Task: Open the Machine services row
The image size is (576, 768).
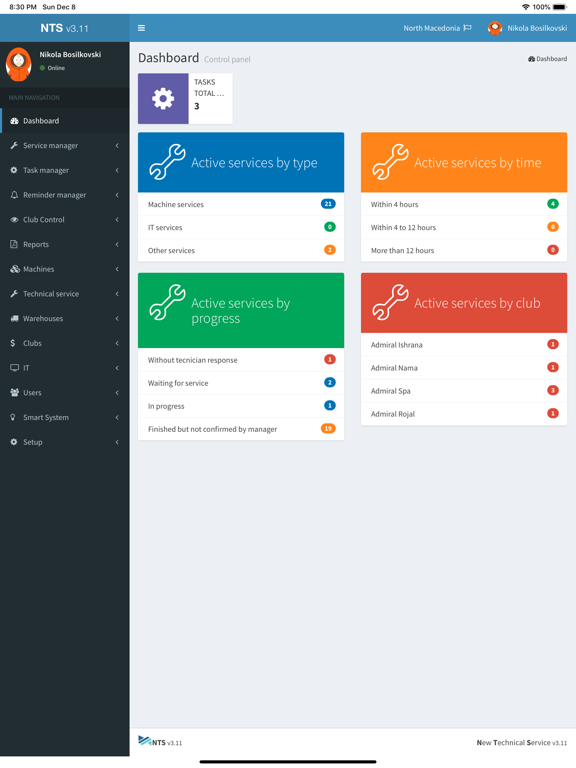Action: 241,204
